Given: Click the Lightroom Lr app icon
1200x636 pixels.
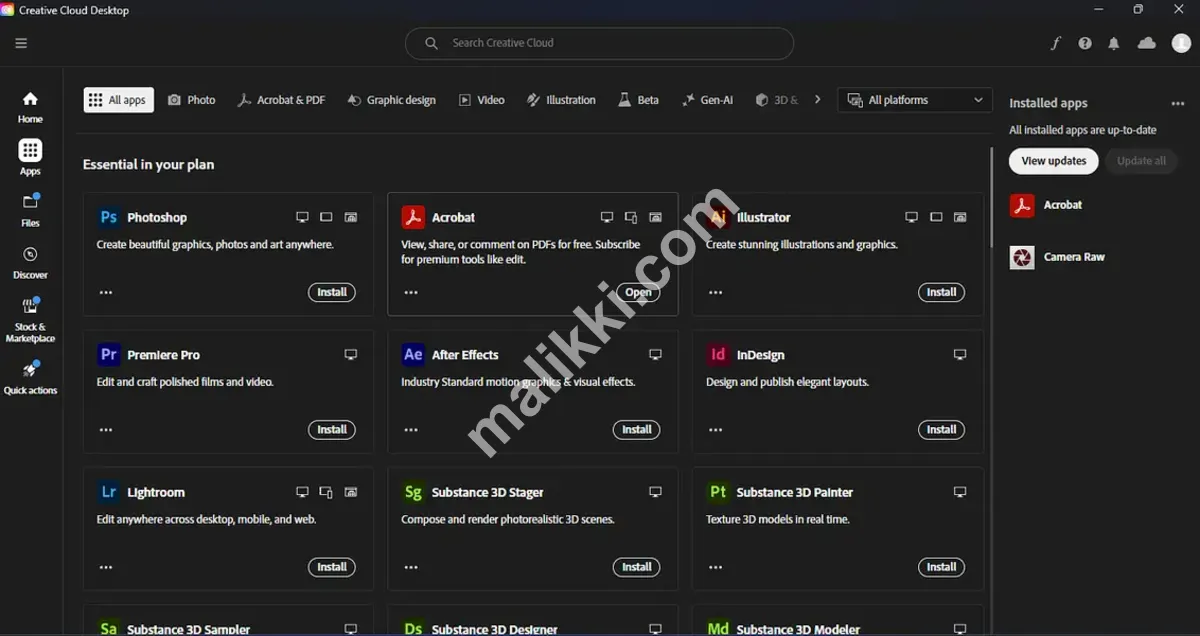Looking at the screenshot, I should click(109, 492).
